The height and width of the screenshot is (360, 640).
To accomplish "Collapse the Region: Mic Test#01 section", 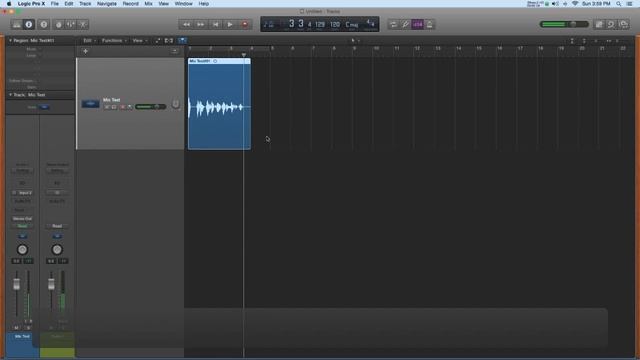I will pyautogui.click(x=11, y=40).
